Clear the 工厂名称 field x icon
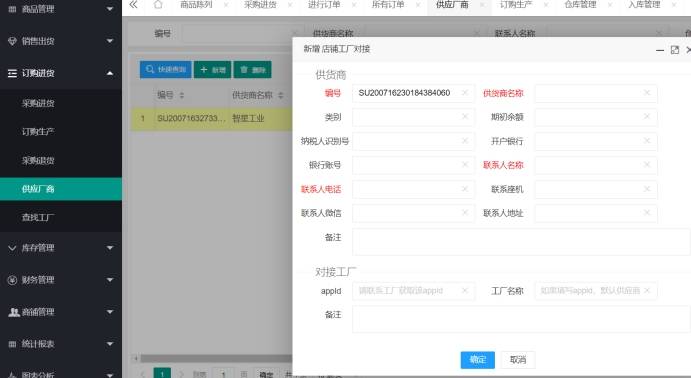The width and height of the screenshot is (691, 378). 646,290
